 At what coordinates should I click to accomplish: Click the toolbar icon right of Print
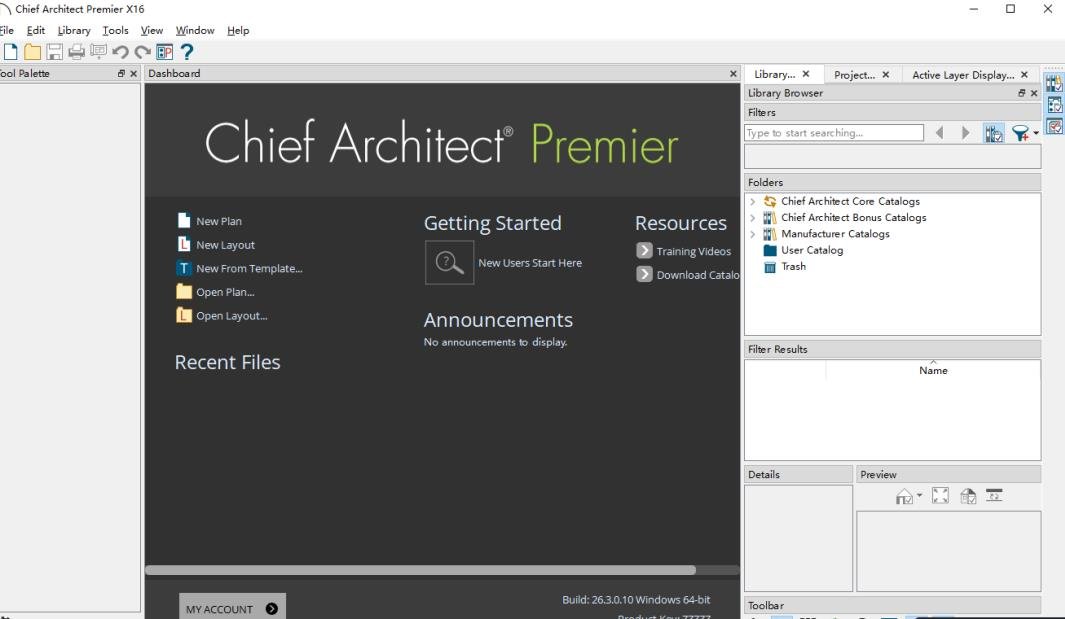[x=98, y=52]
